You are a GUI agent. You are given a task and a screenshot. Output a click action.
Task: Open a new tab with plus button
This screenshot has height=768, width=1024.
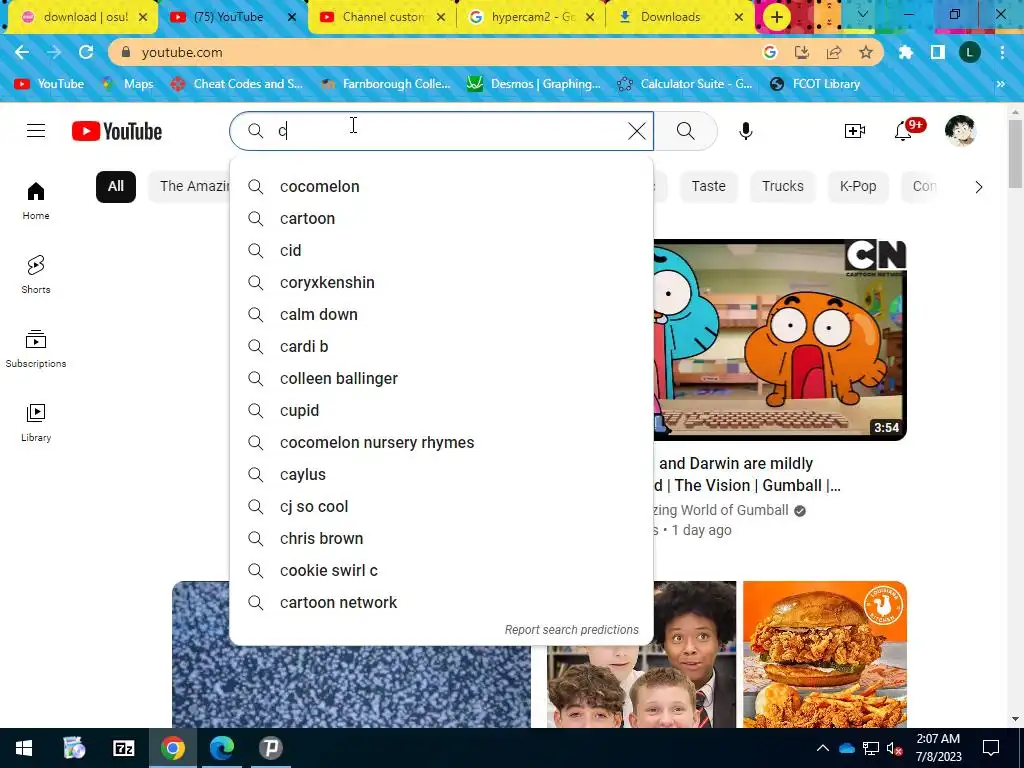click(x=776, y=17)
